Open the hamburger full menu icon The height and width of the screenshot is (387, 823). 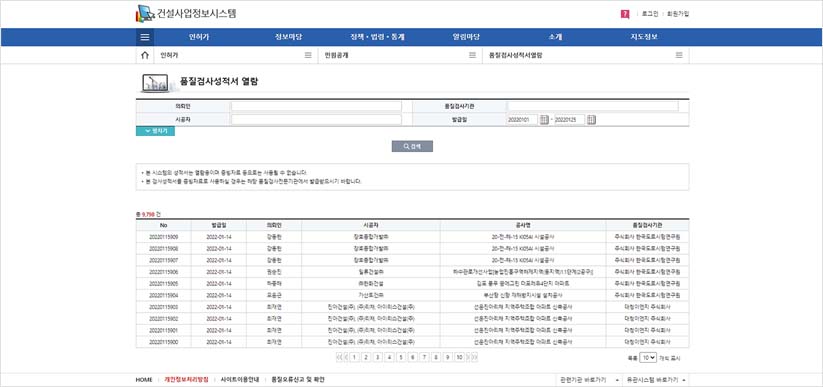[x=145, y=37]
